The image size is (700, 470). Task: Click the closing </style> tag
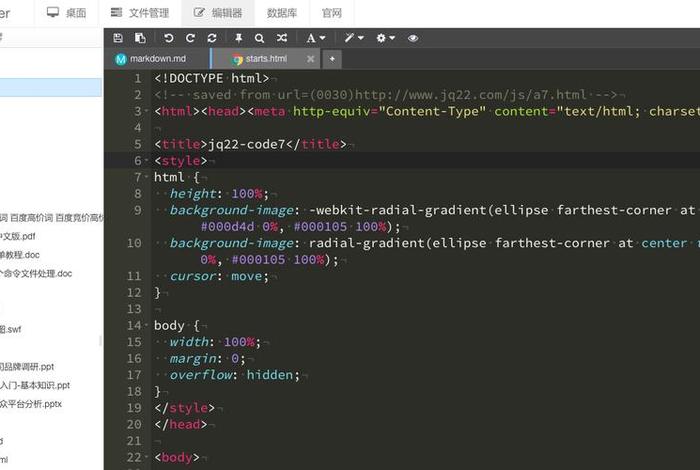click(x=184, y=408)
